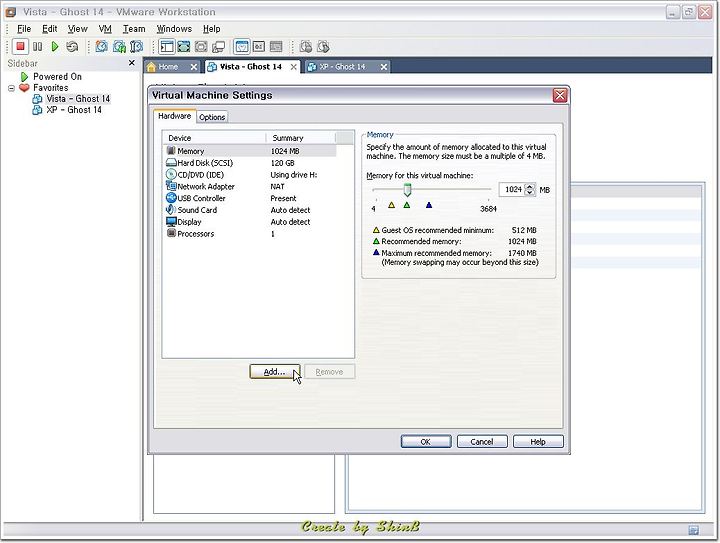720x543 pixels.
Task: Click the Quick Switch mode toolbar icon
Action: tap(201, 46)
